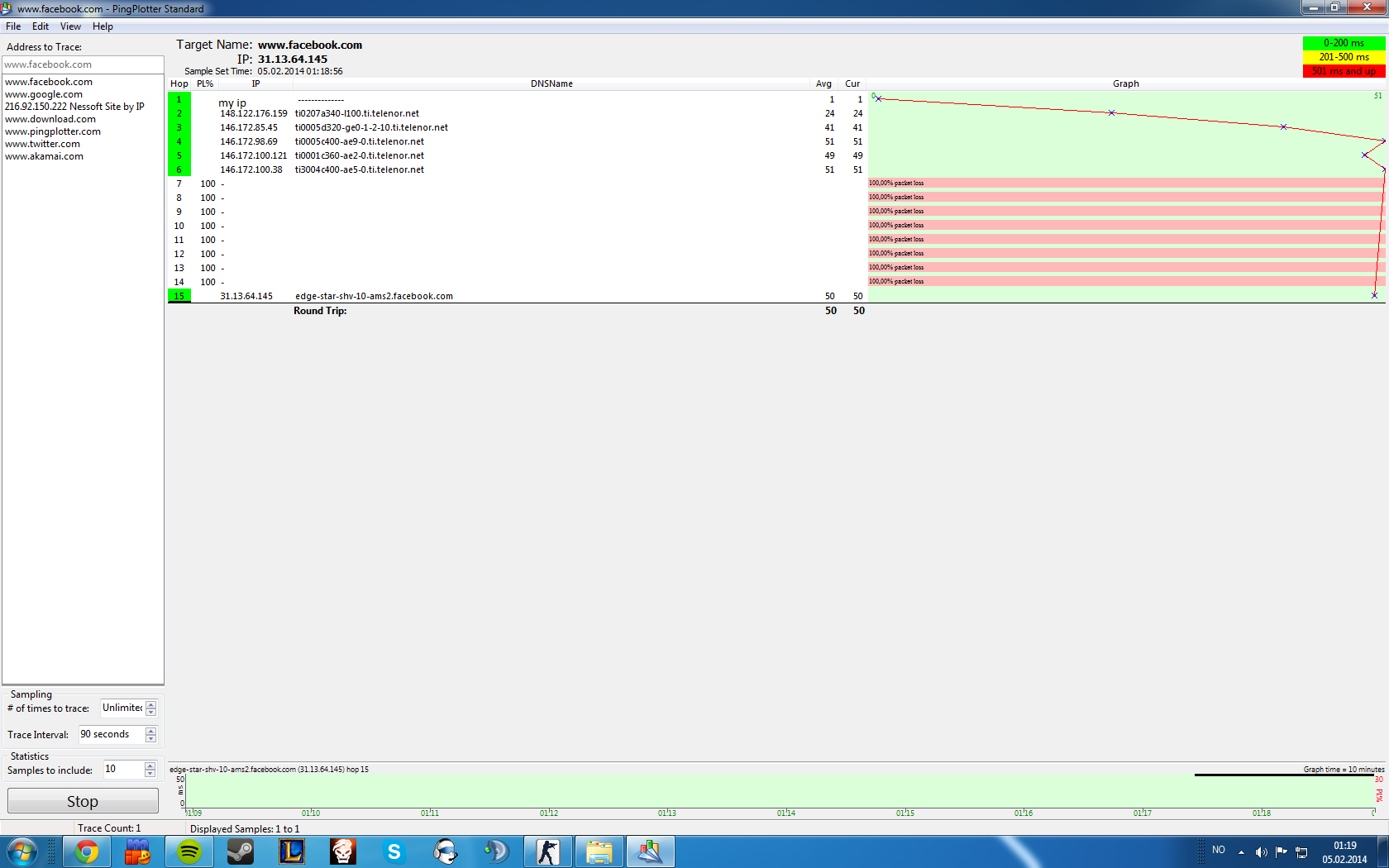Select 216.92.150.222 Nessoft Site by IP

click(74, 107)
